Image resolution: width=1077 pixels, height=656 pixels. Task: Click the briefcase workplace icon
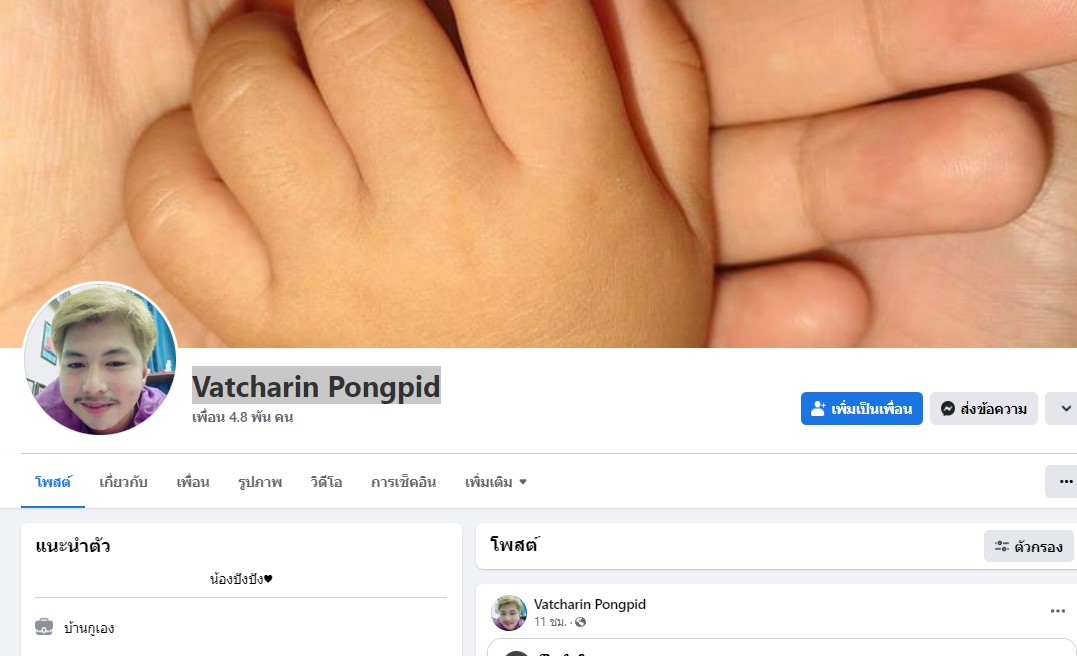(x=44, y=627)
